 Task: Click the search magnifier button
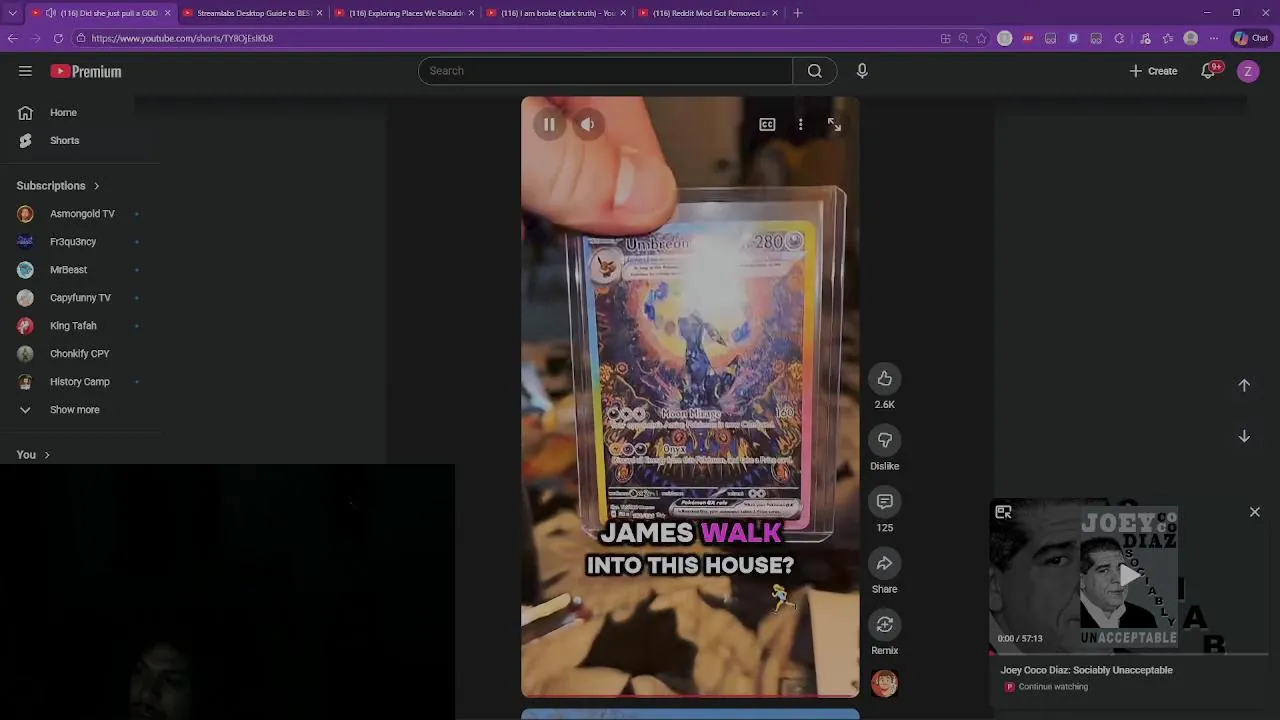coord(815,71)
